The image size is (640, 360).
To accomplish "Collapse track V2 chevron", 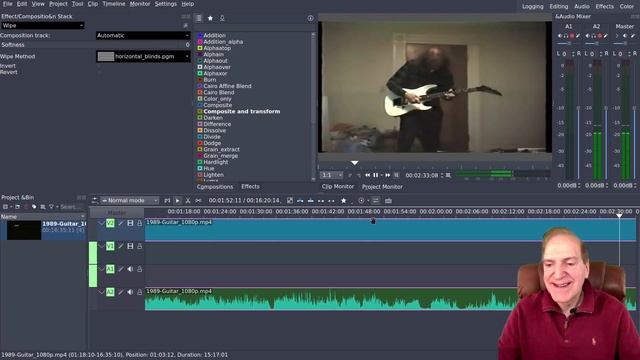I will pos(101,223).
